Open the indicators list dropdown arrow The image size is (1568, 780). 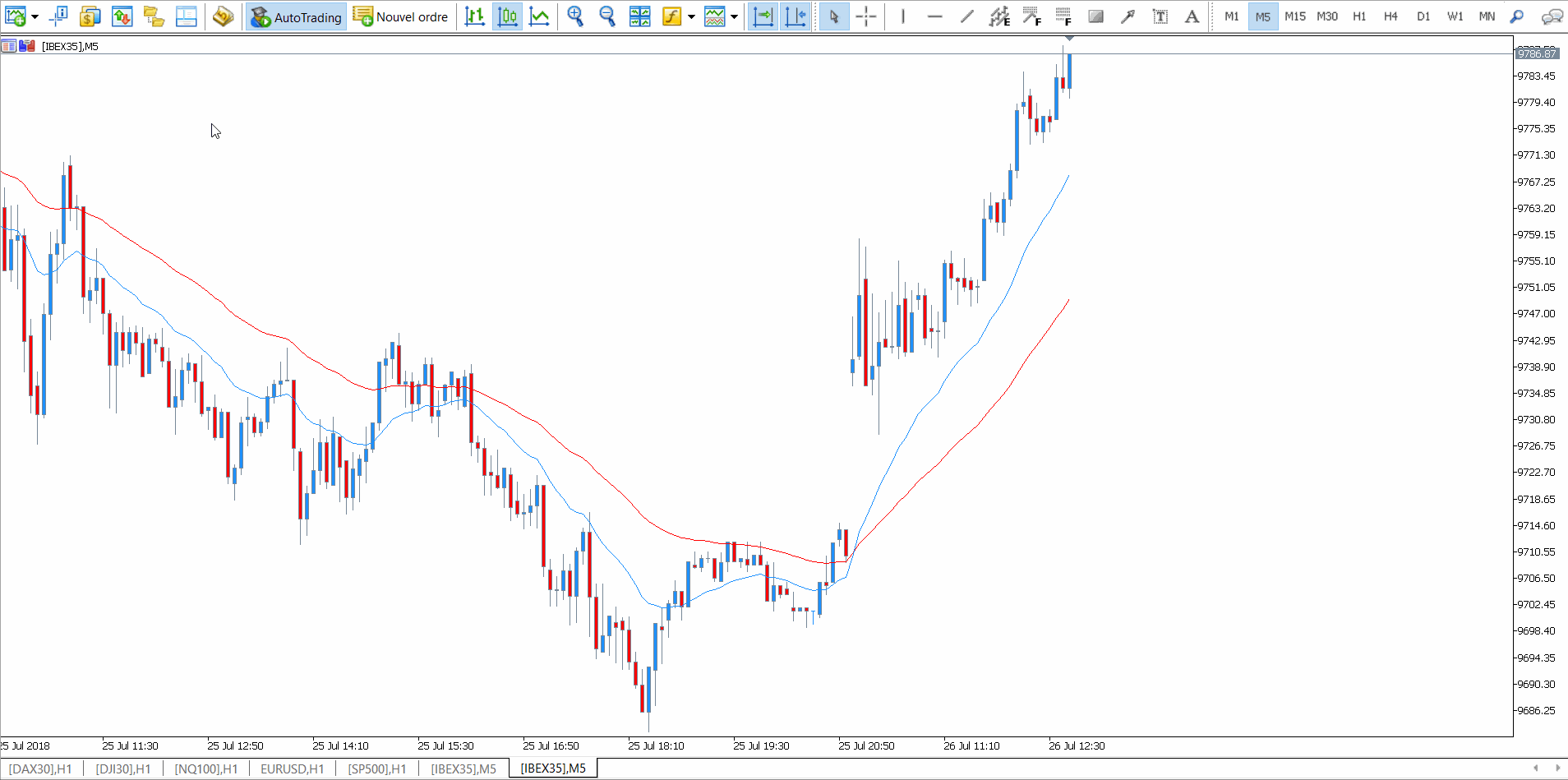pos(691,16)
